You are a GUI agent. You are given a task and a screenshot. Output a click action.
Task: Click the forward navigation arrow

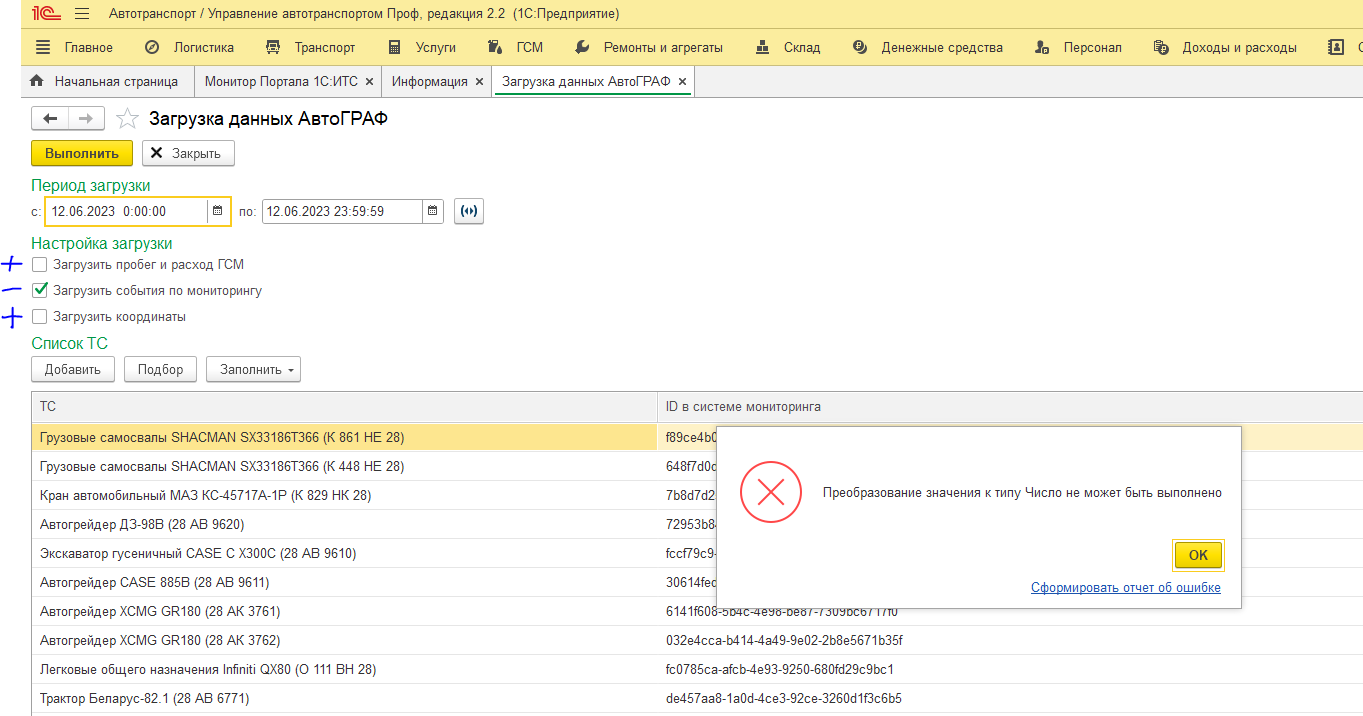tap(86, 119)
